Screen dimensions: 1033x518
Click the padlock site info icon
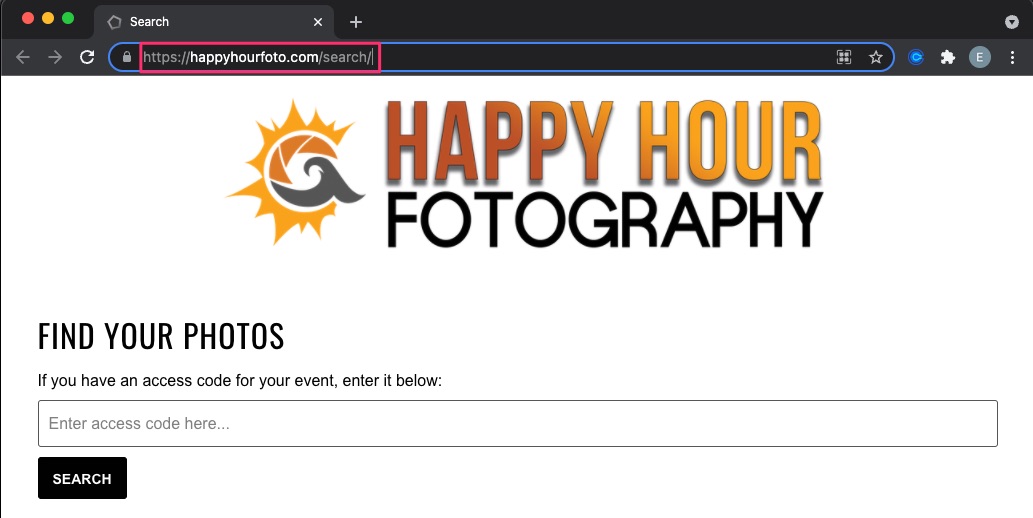click(127, 57)
